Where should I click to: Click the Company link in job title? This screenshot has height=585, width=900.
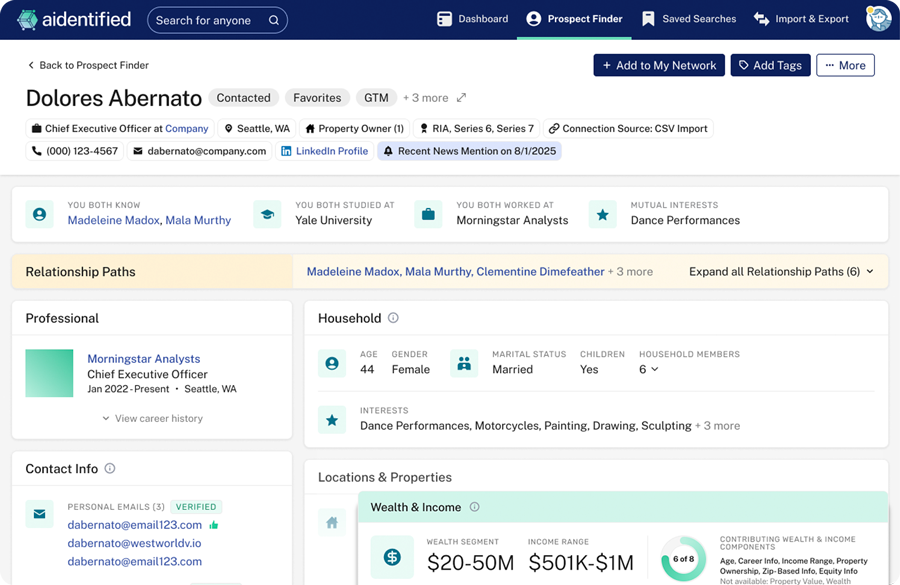point(187,129)
